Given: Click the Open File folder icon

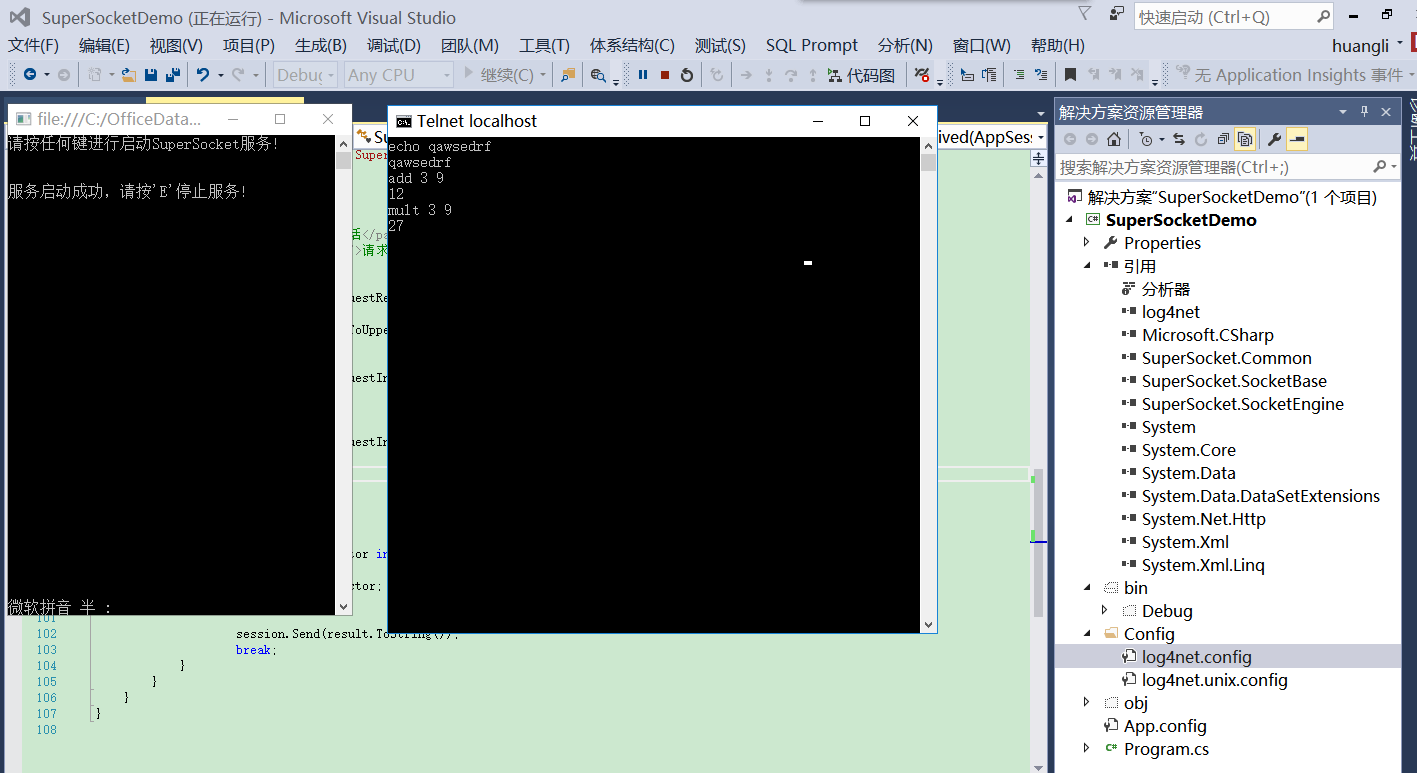Looking at the screenshot, I should 129,75.
